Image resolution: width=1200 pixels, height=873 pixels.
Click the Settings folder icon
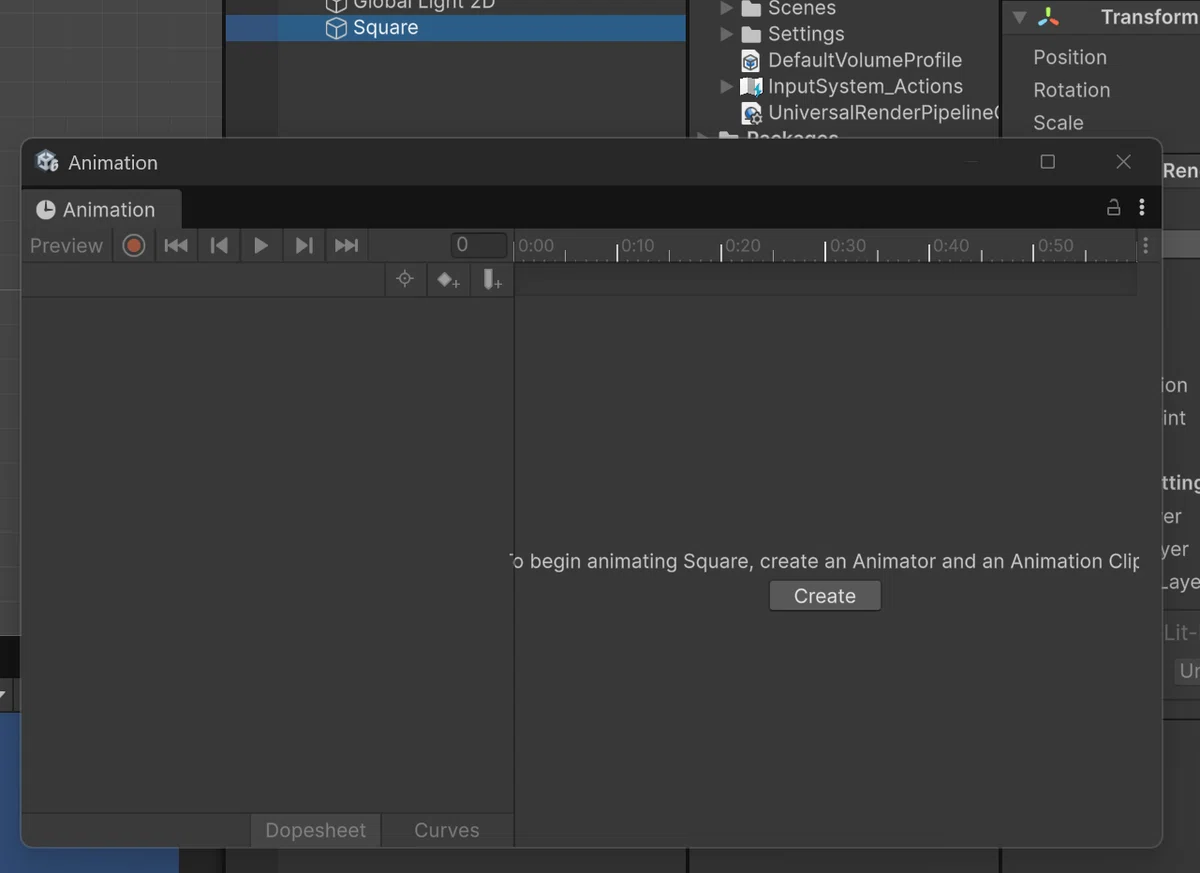pos(751,34)
